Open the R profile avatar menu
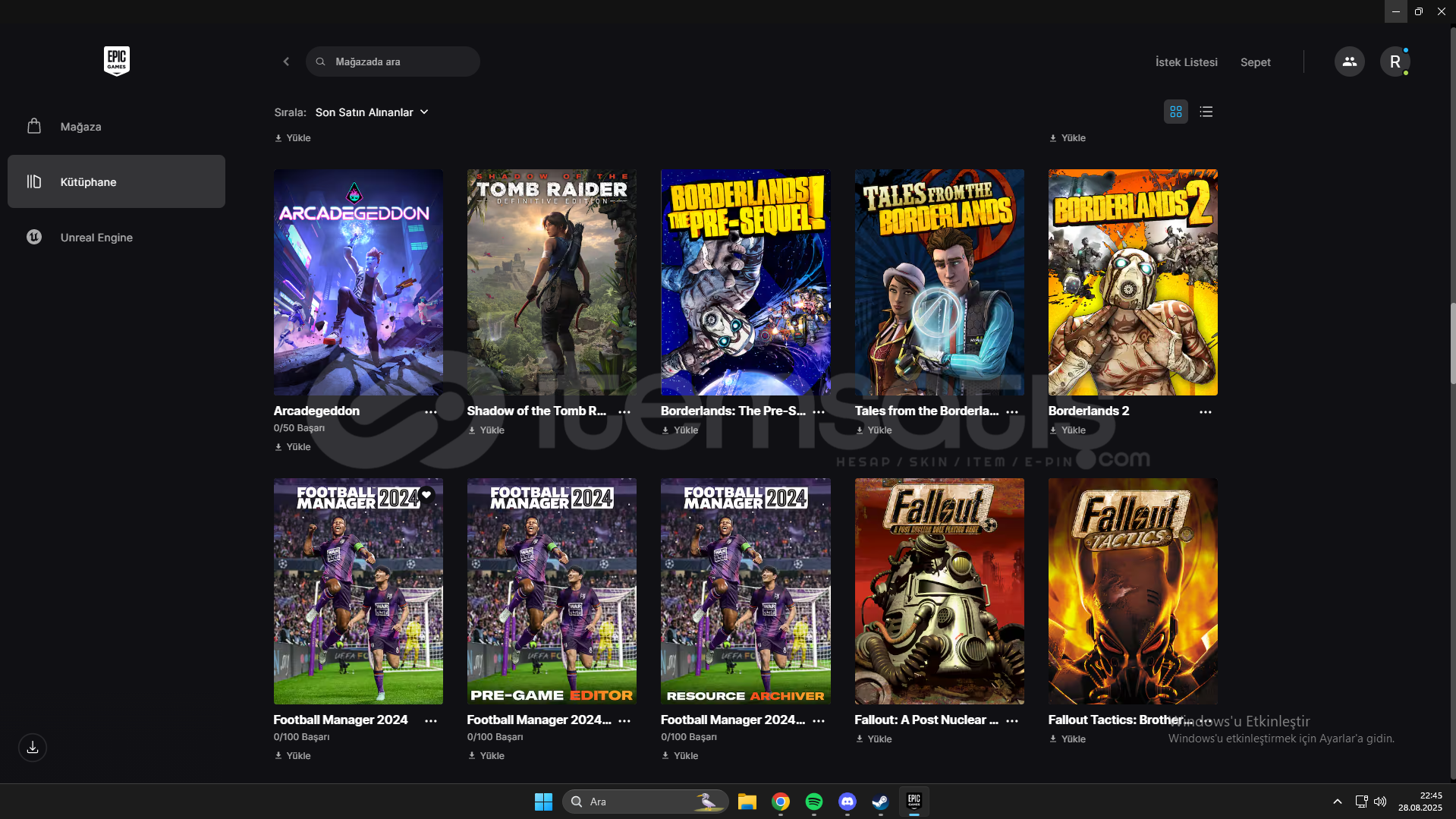Screen dimensions: 1456x819 click(x=1395, y=61)
